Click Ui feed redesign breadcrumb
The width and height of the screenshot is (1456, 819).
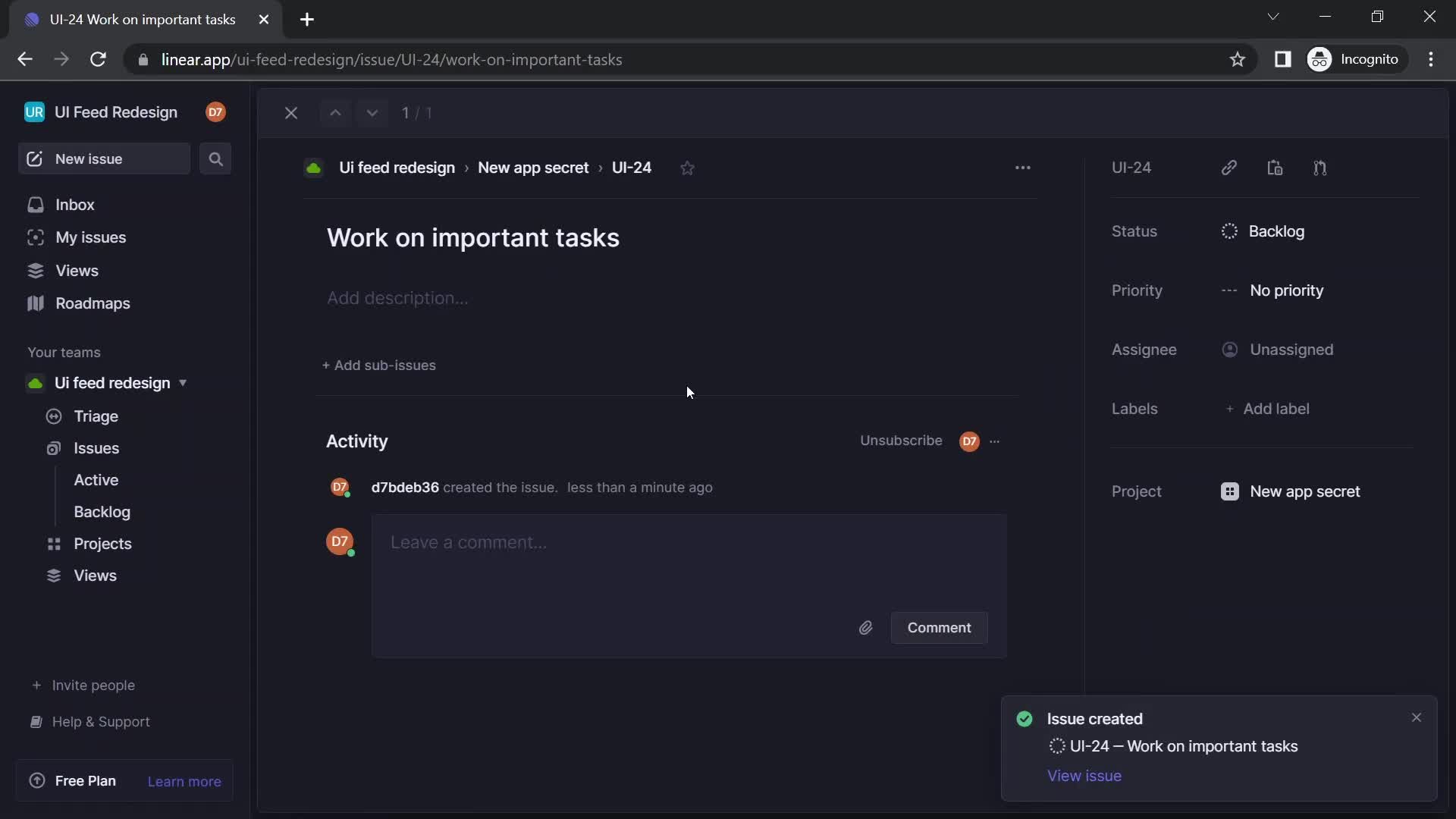coord(397,168)
